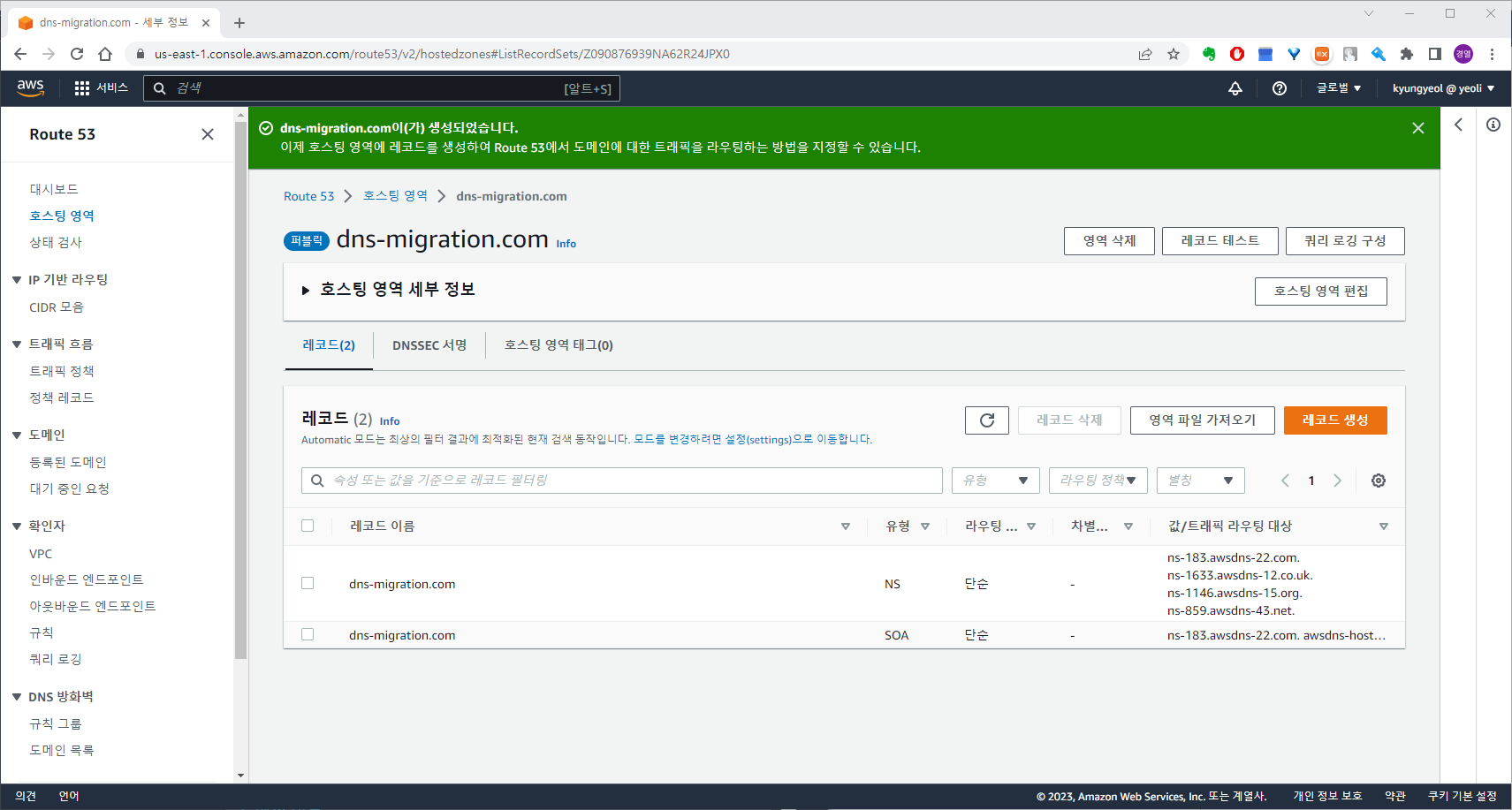Collapse the right help panel arrow
This screenshot has height=810, width=1512.
tap(1459, 125)
